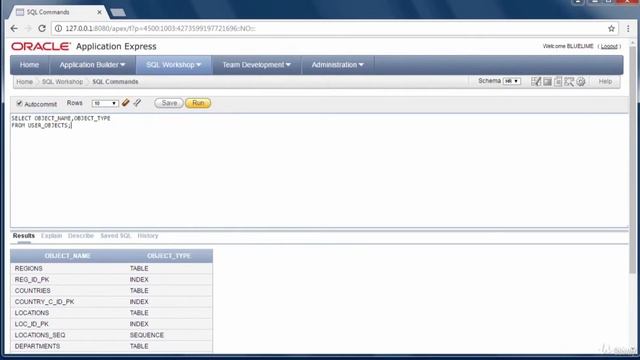Open the Help link

coord(605,82)
